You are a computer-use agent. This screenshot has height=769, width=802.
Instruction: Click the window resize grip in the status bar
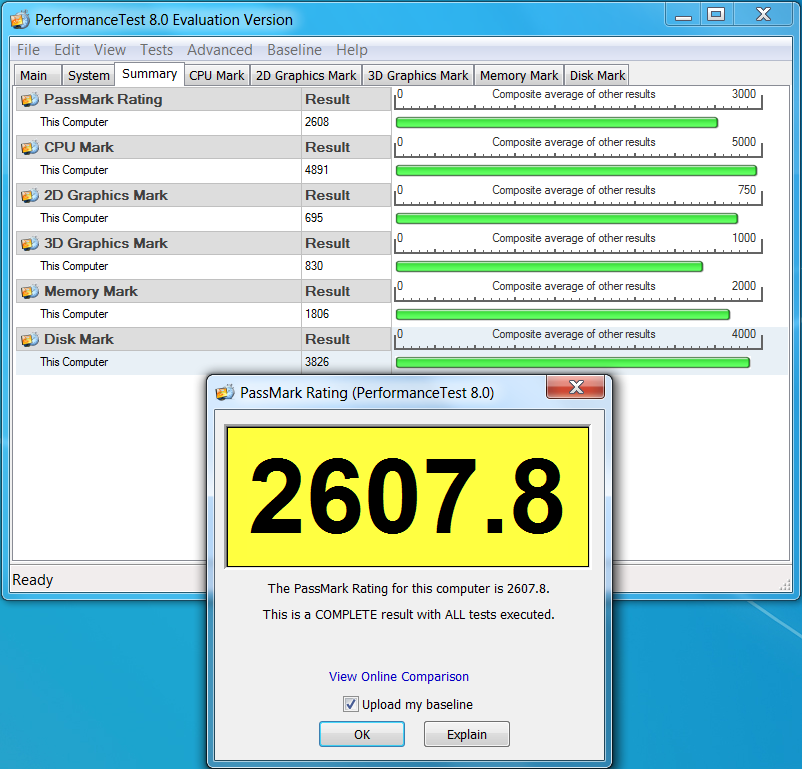coord(785,586)
